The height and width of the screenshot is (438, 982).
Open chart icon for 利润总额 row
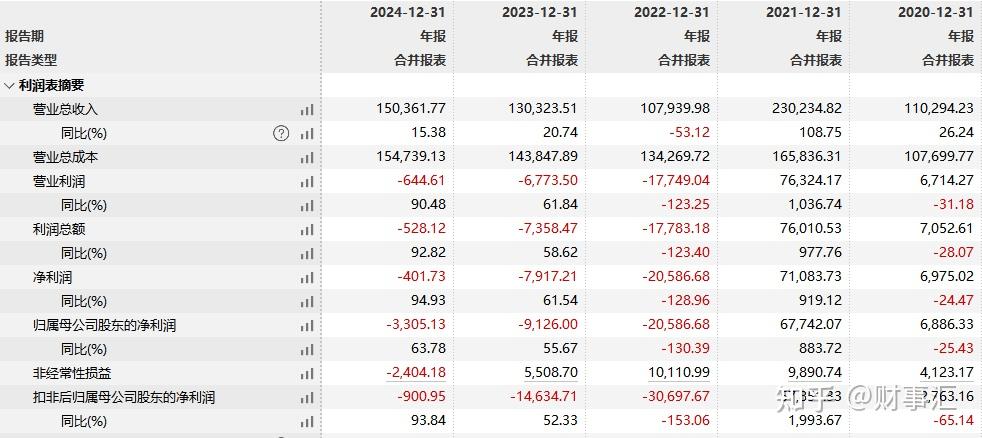pos(306,230)
